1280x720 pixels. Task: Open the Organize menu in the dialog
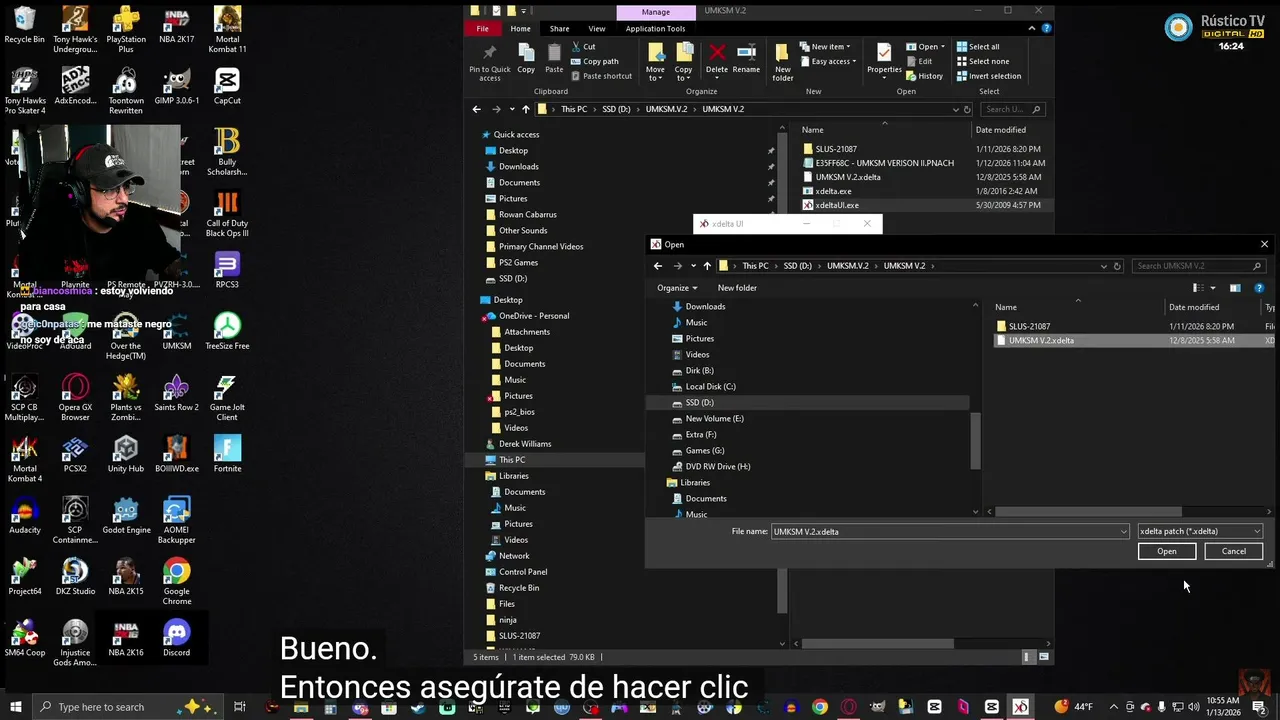677,288
